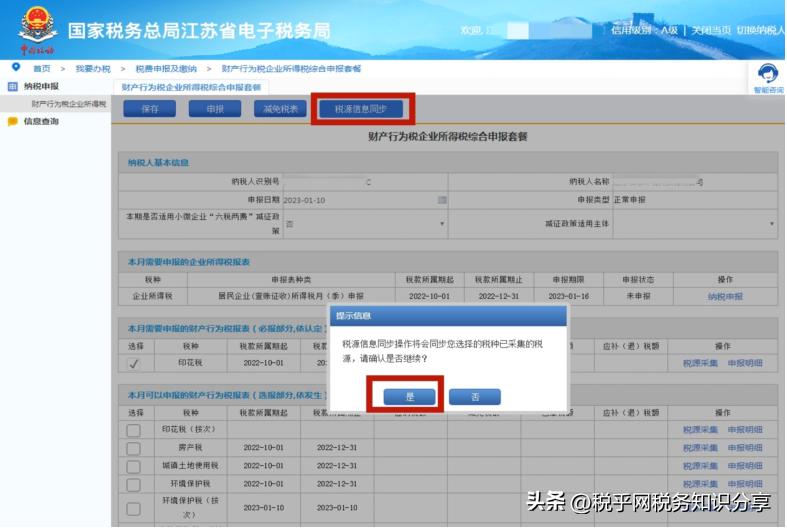
Task: Click the 居民企业（查账征收）所得税月（季）申报 cell
Action: 291,296
